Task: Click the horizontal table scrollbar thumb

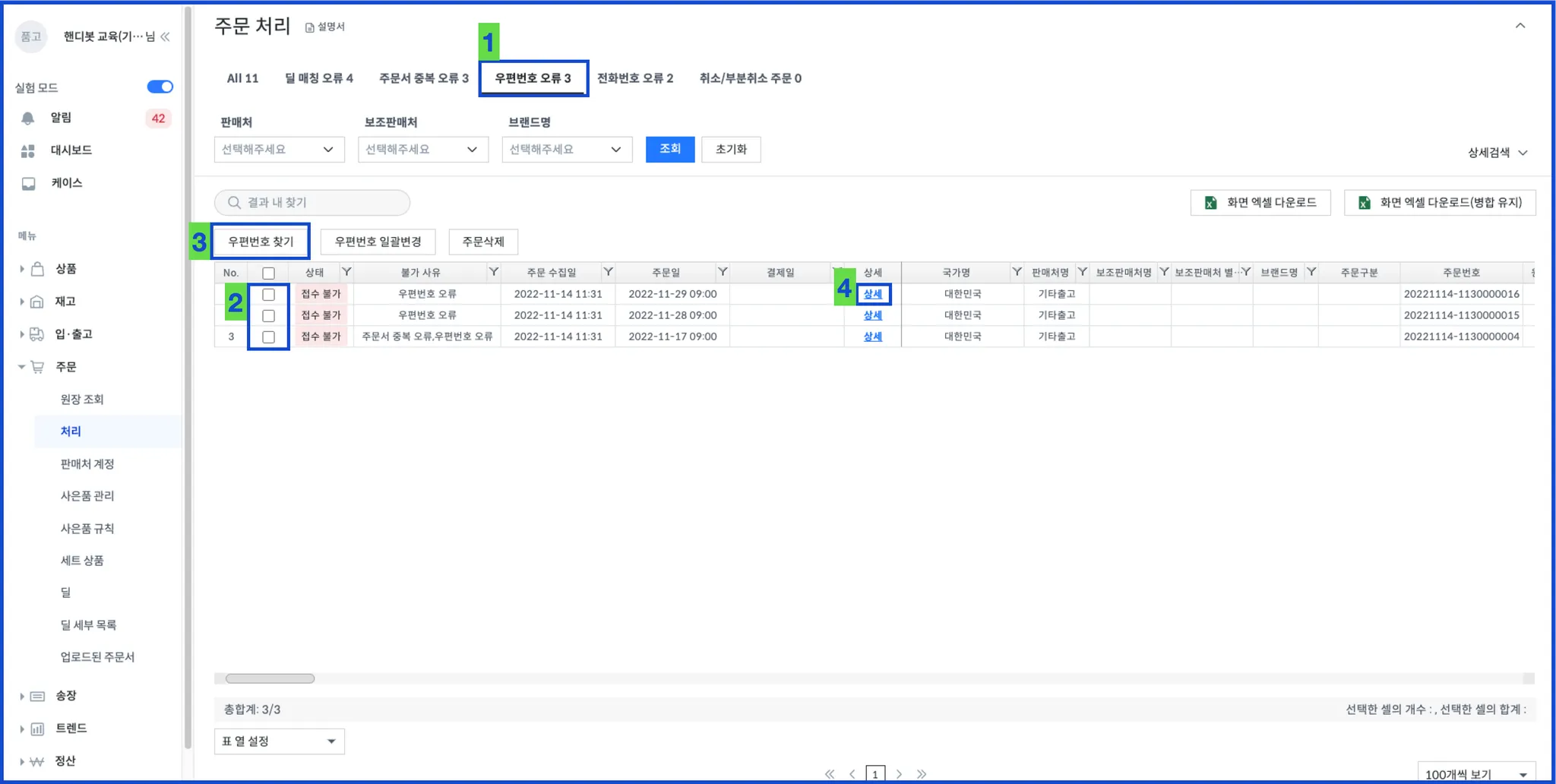Action: [x=270, y=678]
